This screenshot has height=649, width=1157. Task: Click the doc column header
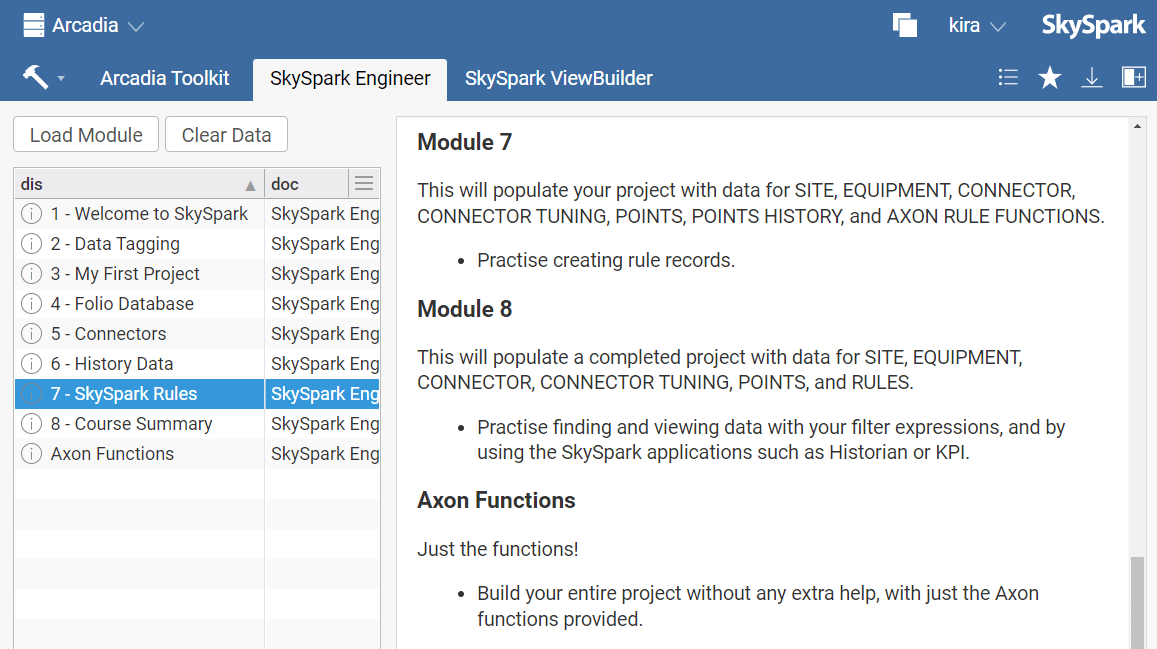pos(306,184)
